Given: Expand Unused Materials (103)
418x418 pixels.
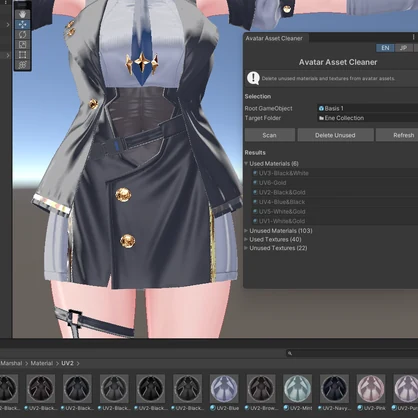Looking at the screenshot, I should [x=246, y=231].
